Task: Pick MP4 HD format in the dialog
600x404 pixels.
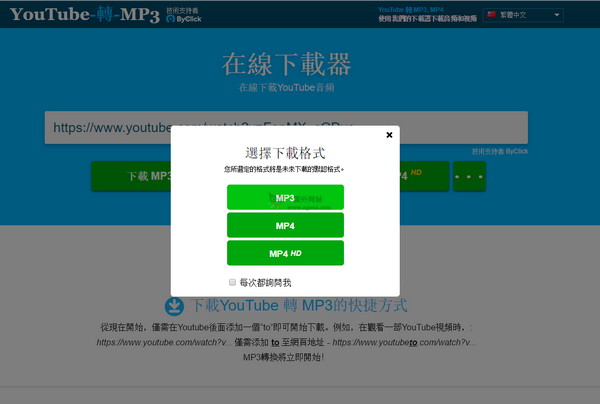Action: (285, 253)
